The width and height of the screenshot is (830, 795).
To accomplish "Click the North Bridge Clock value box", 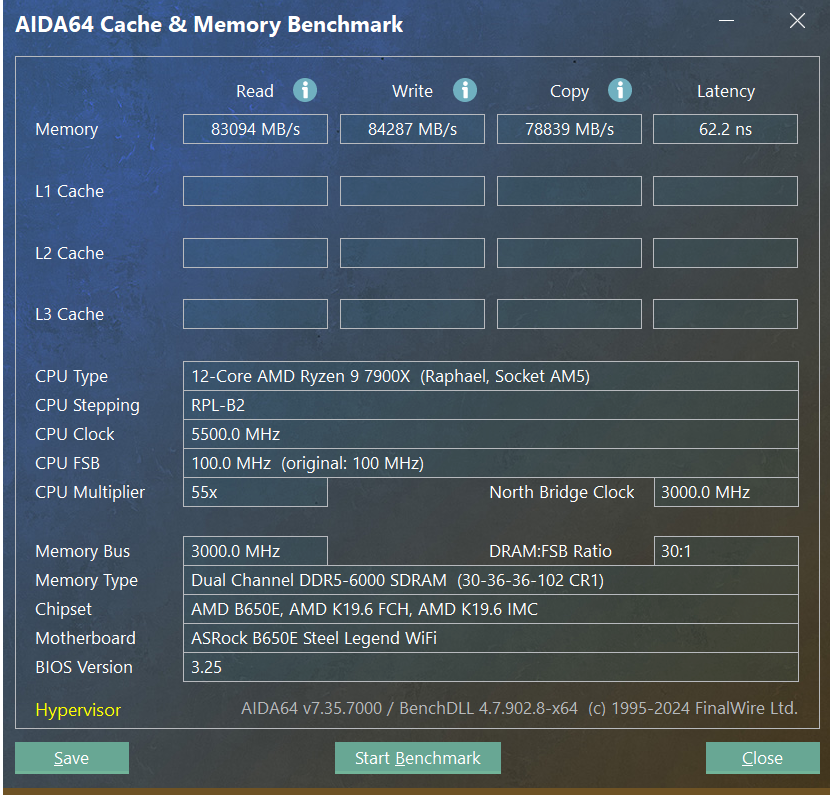I will pos(726,492).
